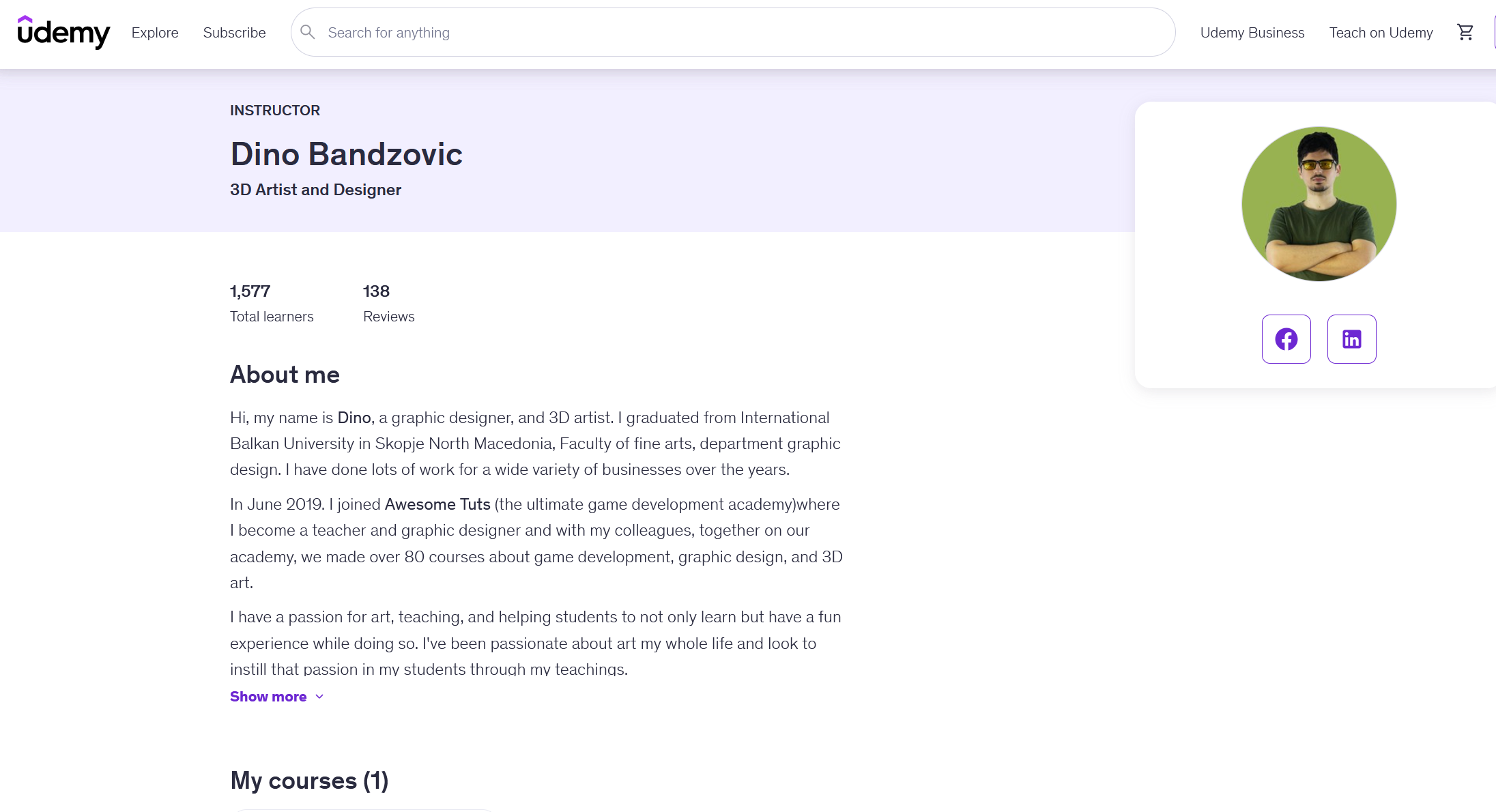The image size is (1496, 812).
Task: Click the Udemy logo
Action: tap(63, 32)
